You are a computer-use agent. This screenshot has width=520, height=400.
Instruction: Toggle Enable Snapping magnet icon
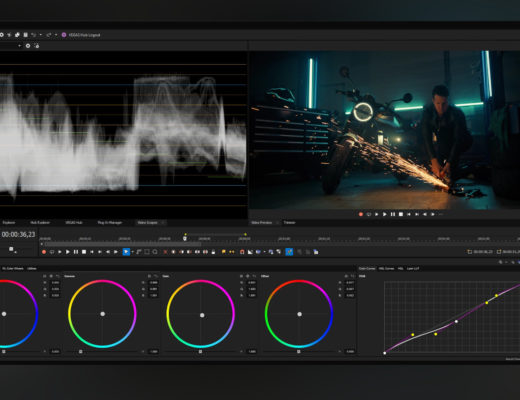(x=242, y=252)
